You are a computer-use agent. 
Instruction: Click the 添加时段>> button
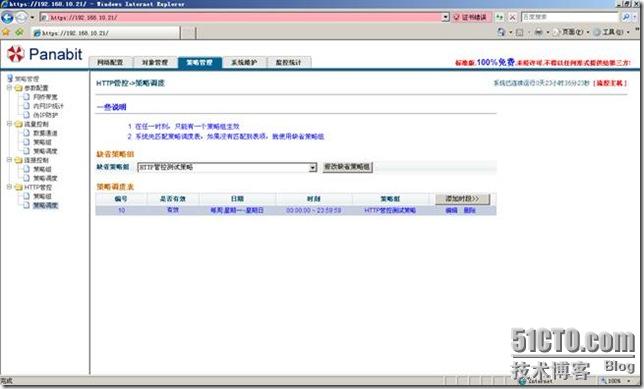coord(462,199)
